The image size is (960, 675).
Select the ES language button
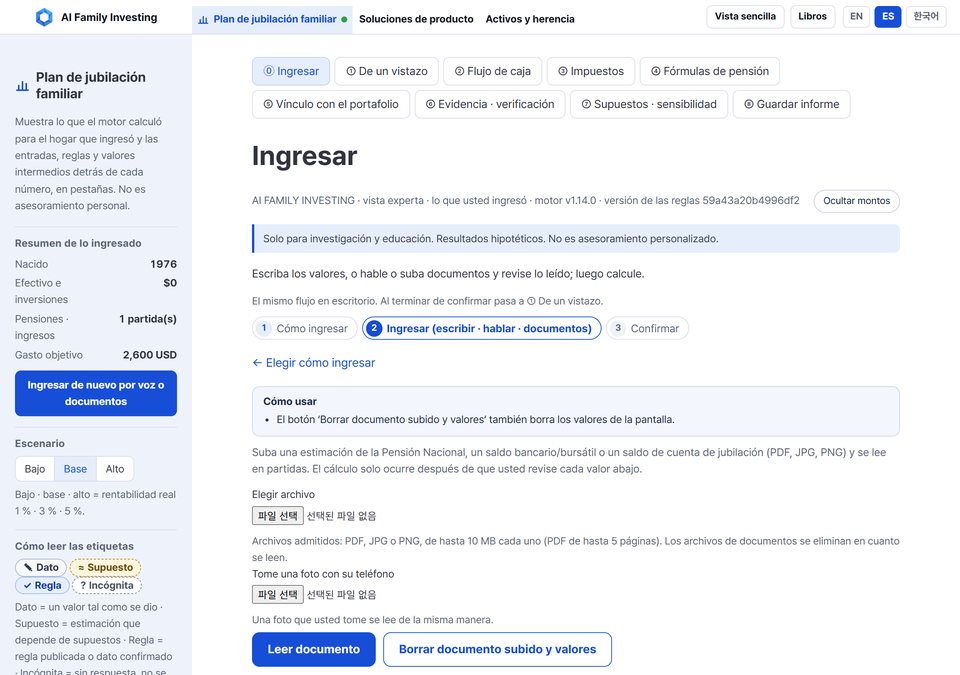coord(888,17)
